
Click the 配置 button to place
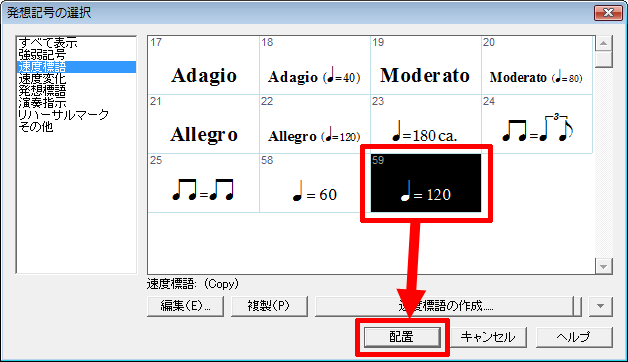coord(402,337)
